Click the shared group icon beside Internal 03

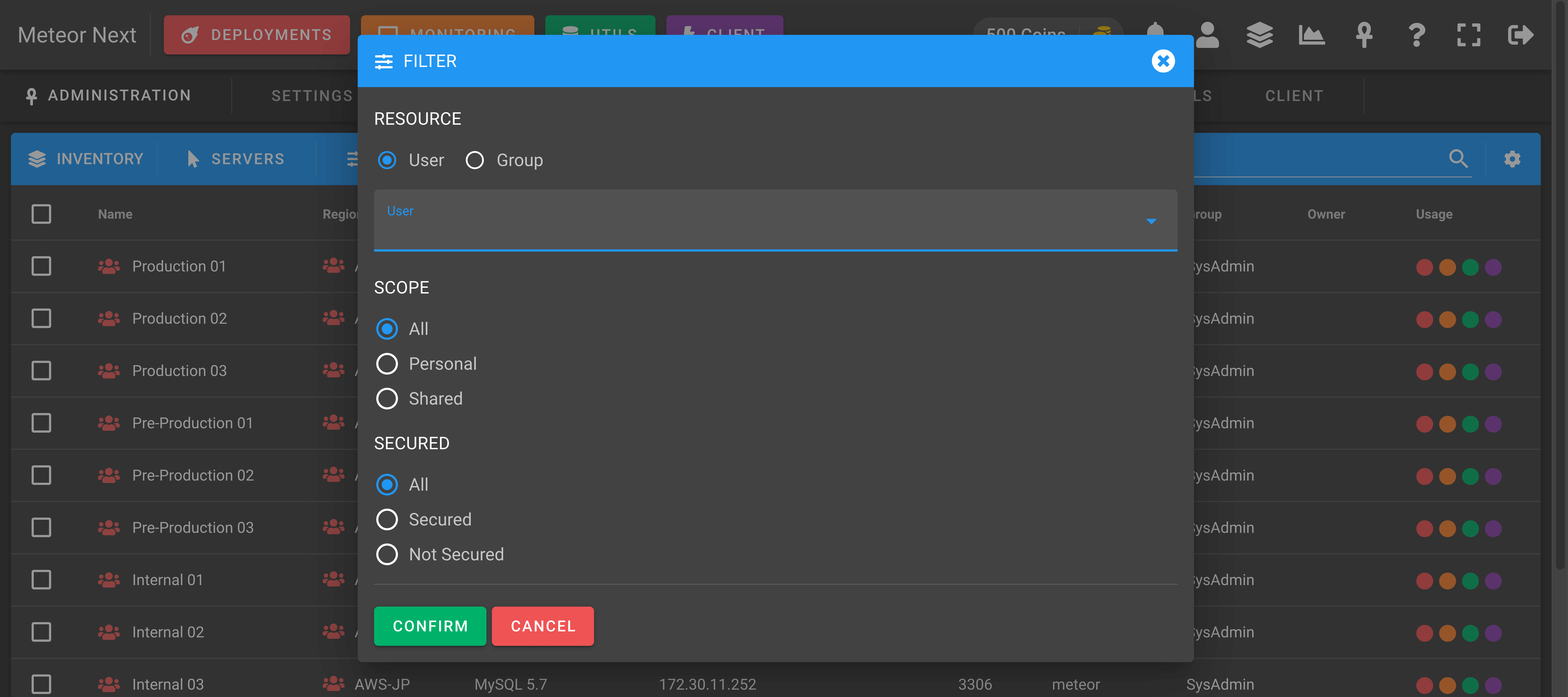(109, 684)
